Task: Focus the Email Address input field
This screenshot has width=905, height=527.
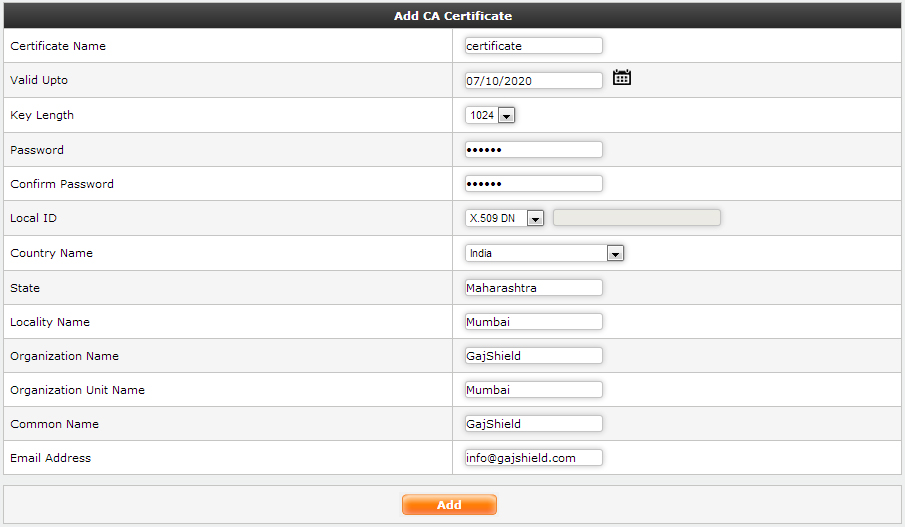Action: [x=533, y=458]
